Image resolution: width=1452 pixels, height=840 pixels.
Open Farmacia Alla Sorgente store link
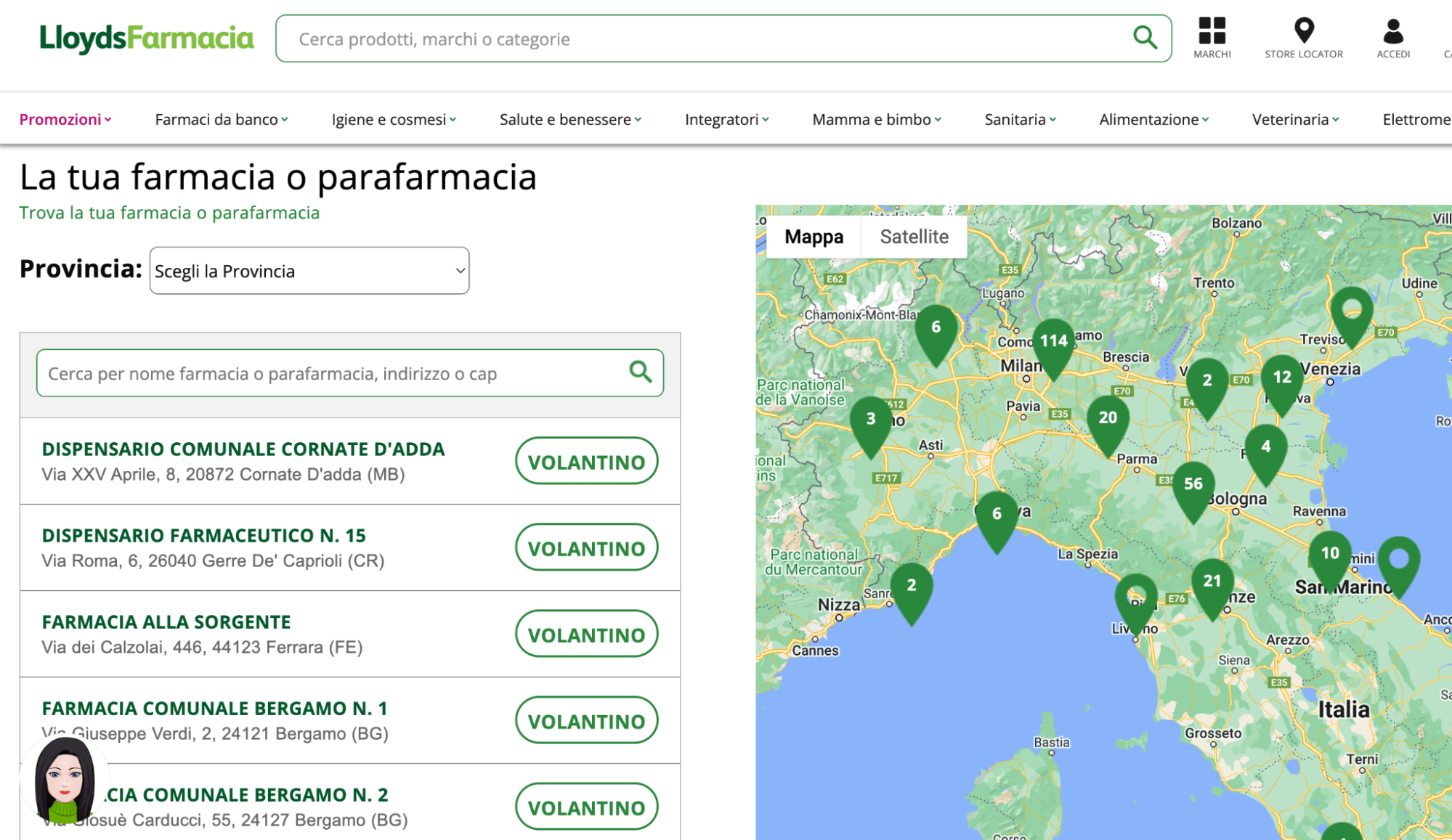pos(166,621)
